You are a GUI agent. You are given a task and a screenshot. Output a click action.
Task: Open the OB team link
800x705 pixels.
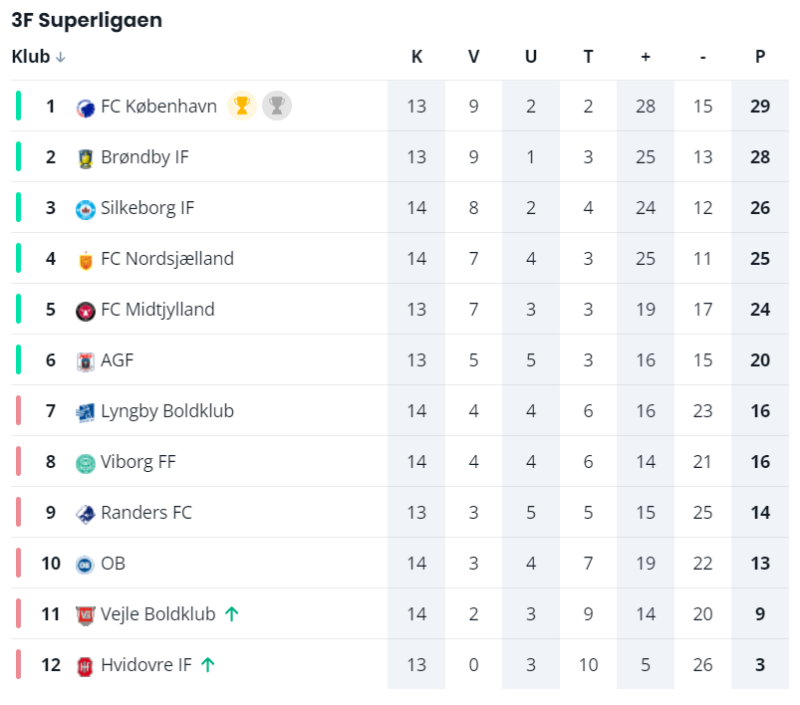coord(113,563)
